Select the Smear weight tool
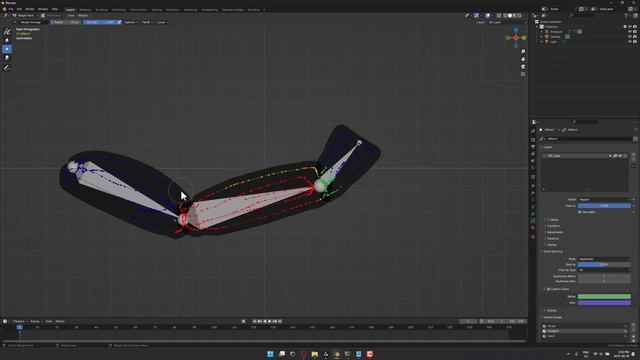This screenshot has height=360, width=640. (7, 58)
